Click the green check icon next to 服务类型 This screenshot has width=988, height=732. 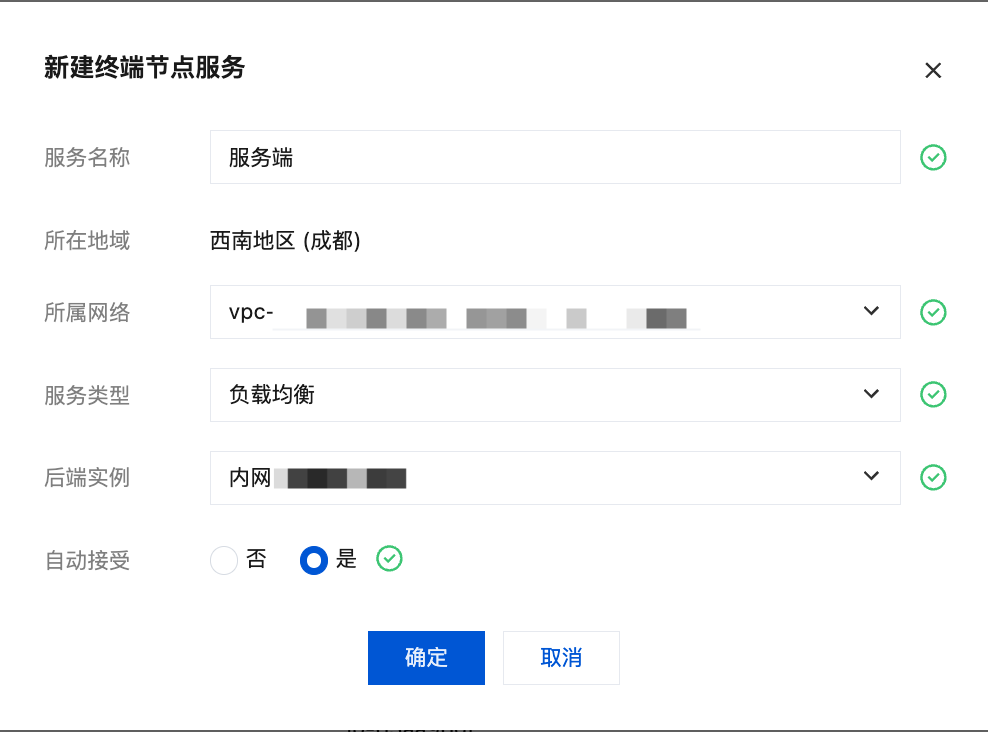pos(933,394)
